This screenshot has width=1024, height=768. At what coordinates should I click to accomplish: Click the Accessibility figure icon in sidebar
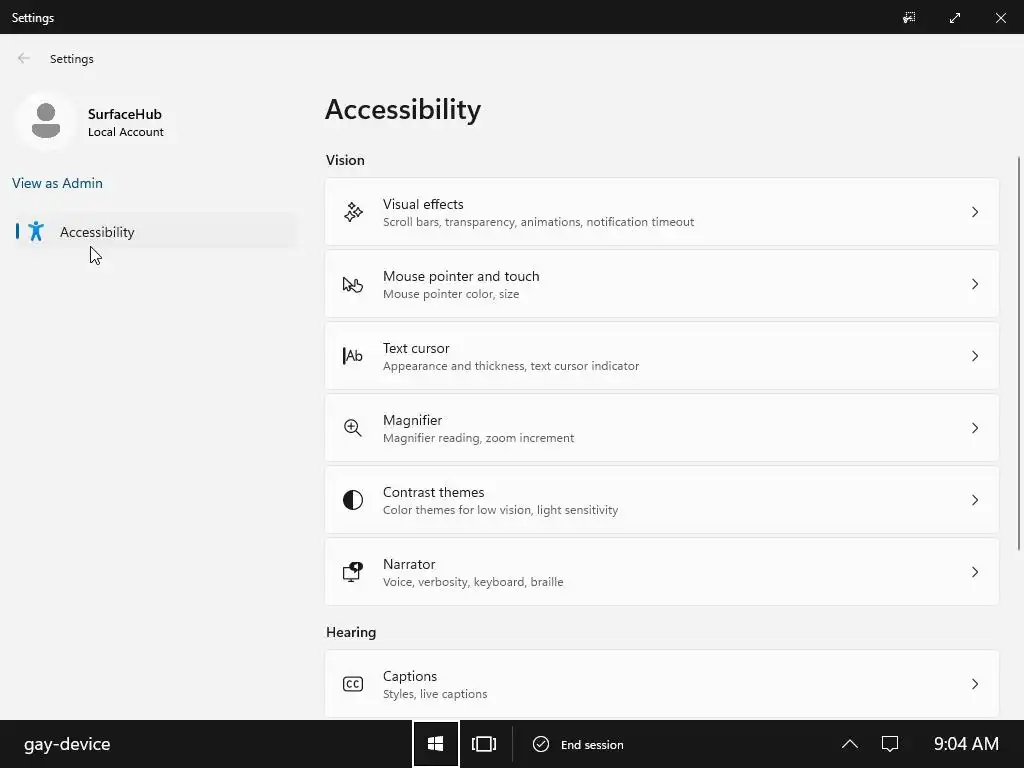[37, 232]
